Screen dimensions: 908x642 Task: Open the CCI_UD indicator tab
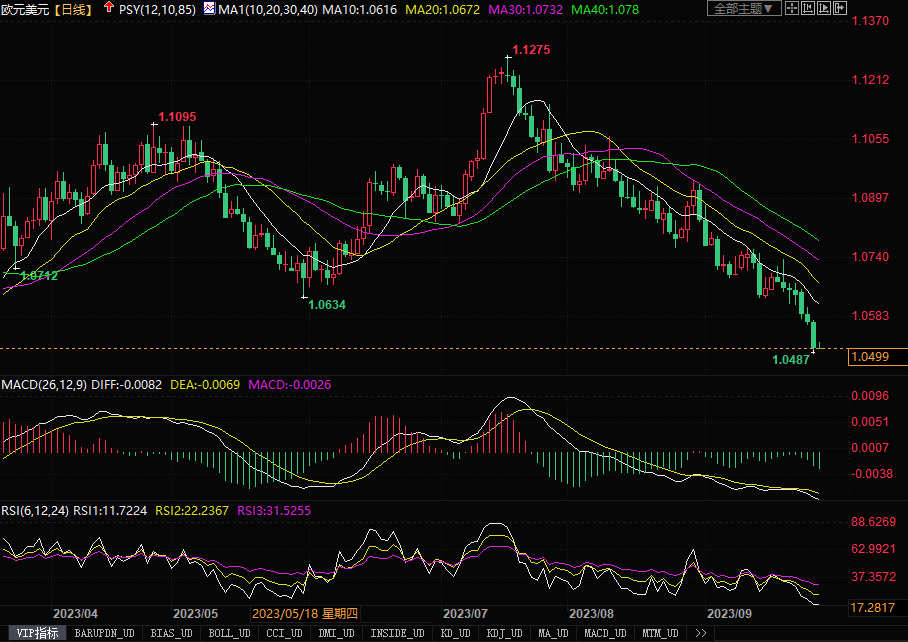pos(284,633)
